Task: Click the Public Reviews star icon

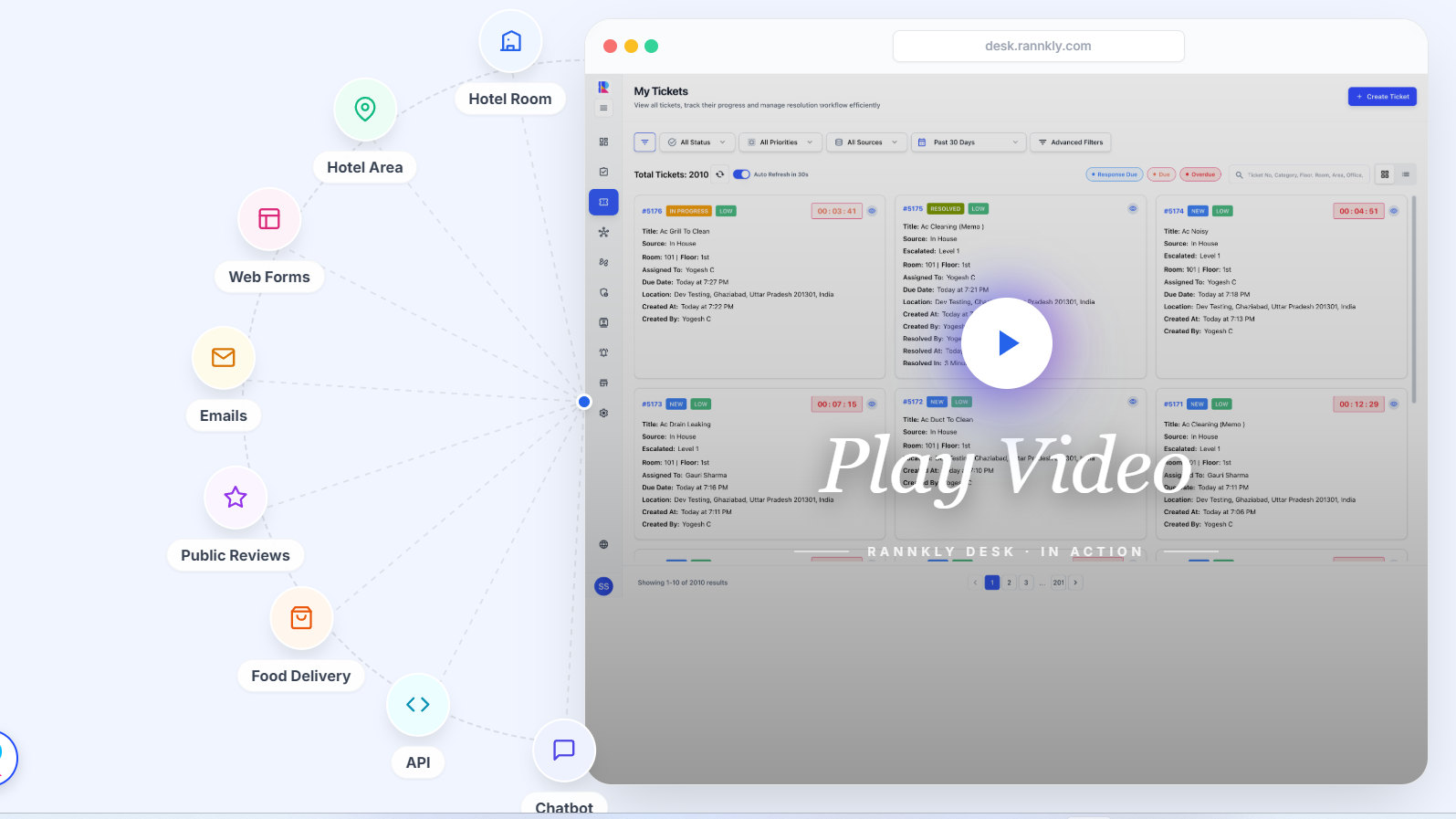Action: pyautogui.click(x=236, y=498)
